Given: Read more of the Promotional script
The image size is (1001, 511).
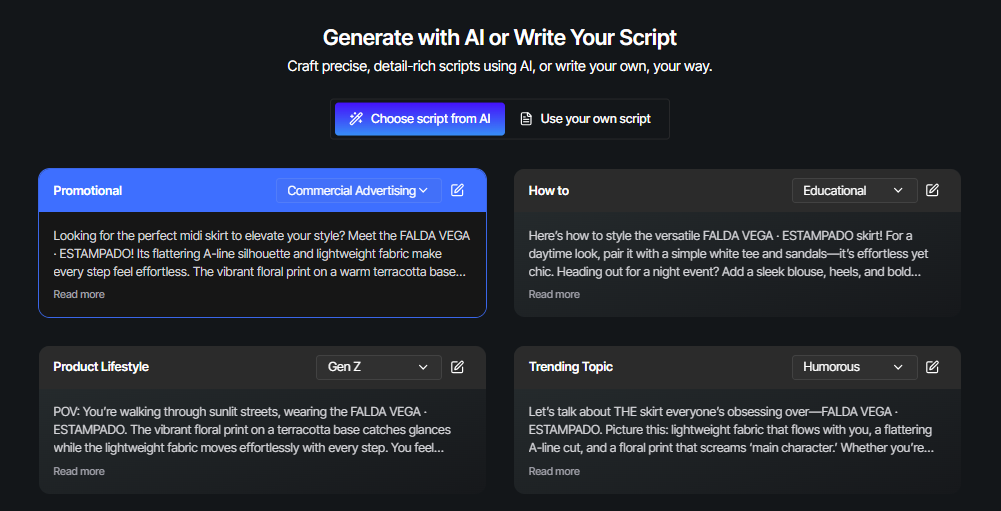Looking at the screenshot, I should 79,294.
